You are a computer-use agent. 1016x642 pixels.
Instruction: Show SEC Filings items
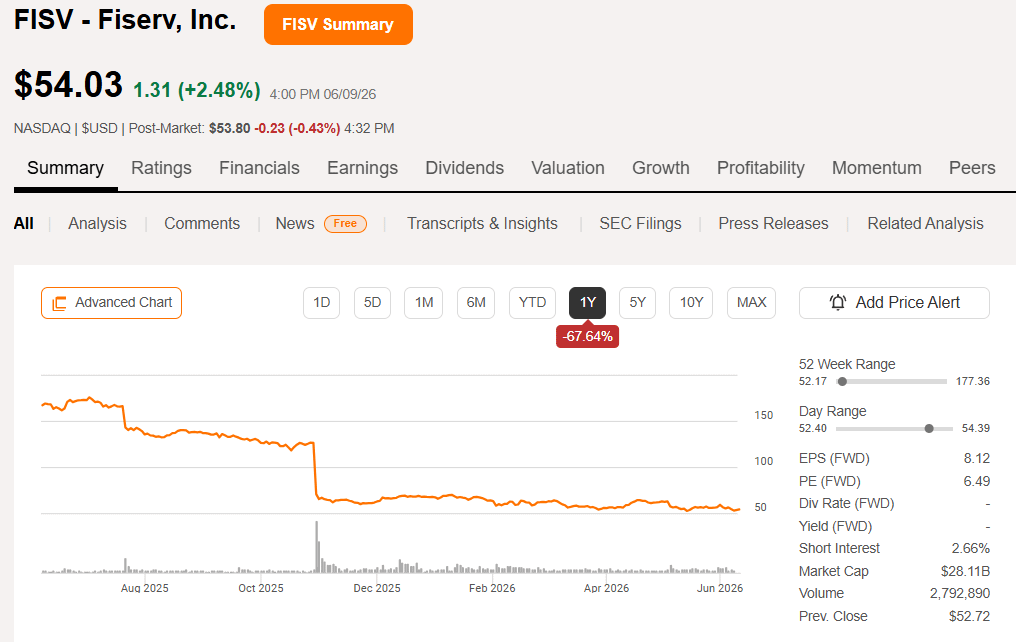[x=640, y=224]
